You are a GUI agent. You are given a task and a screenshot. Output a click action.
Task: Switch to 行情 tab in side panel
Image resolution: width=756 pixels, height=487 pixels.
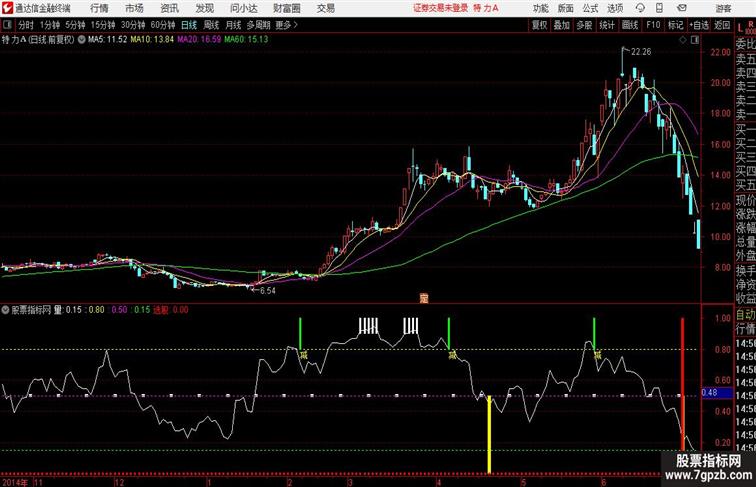coord(745,329)
